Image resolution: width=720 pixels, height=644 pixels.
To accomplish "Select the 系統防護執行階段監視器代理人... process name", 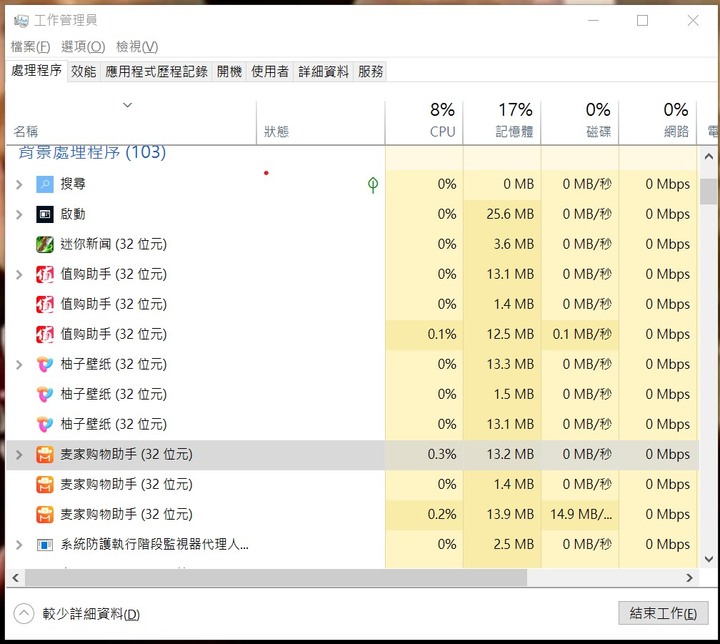I will (x=155, y=545).
